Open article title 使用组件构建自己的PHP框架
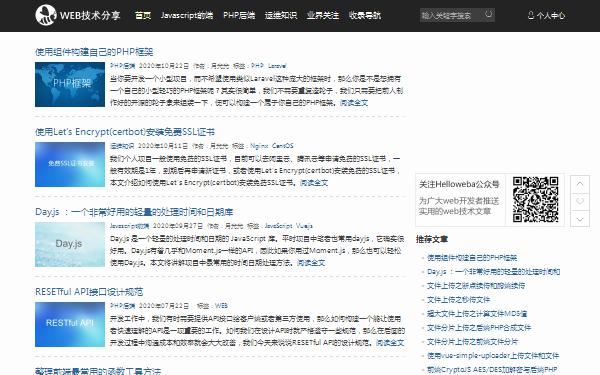Screen dimensions: 600x375 [94, 52]
